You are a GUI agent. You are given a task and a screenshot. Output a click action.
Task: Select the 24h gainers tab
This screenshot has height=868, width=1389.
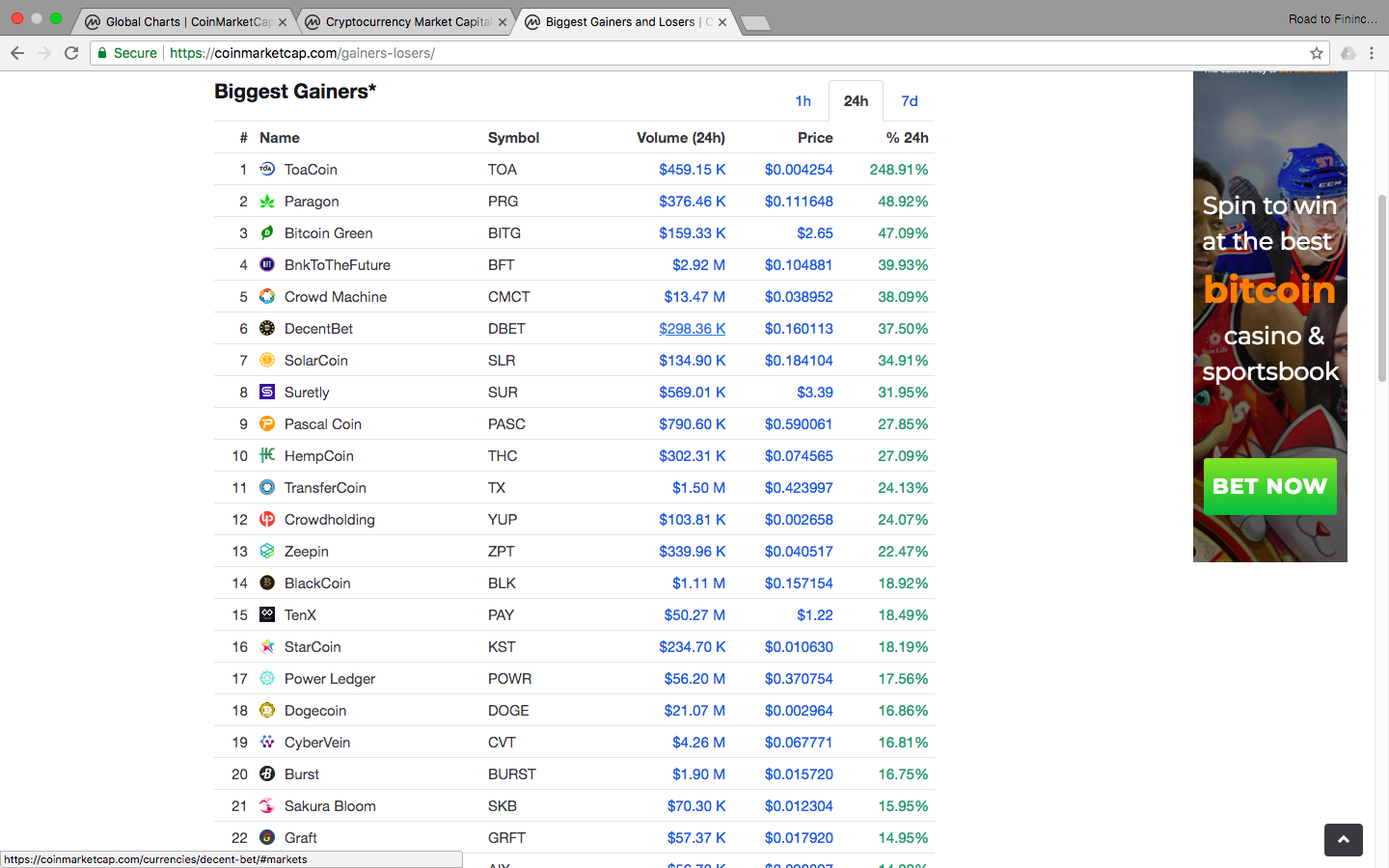coord(856,101)
